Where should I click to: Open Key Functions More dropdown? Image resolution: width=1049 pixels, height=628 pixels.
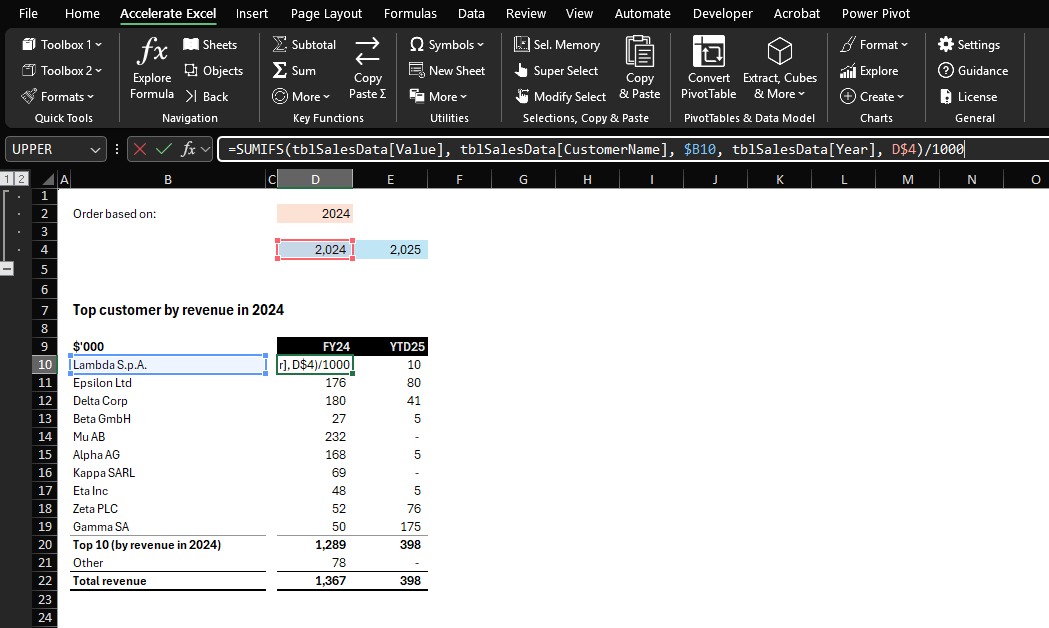tap(301, 96)
